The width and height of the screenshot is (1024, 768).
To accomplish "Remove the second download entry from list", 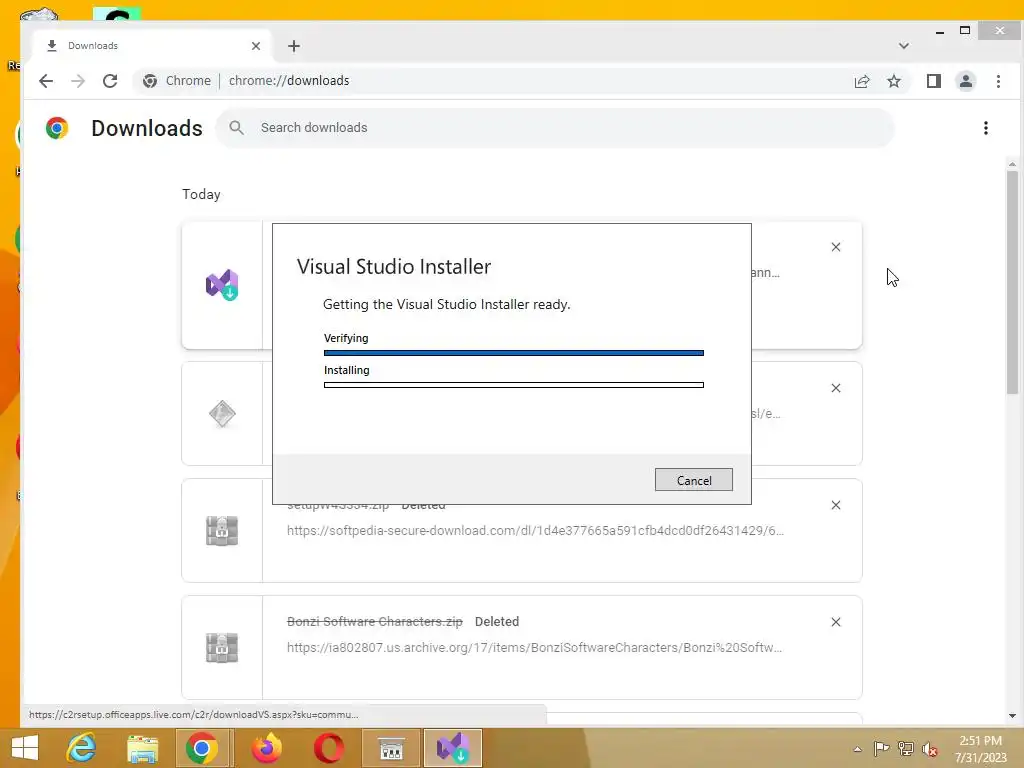I will coord(836,388).
